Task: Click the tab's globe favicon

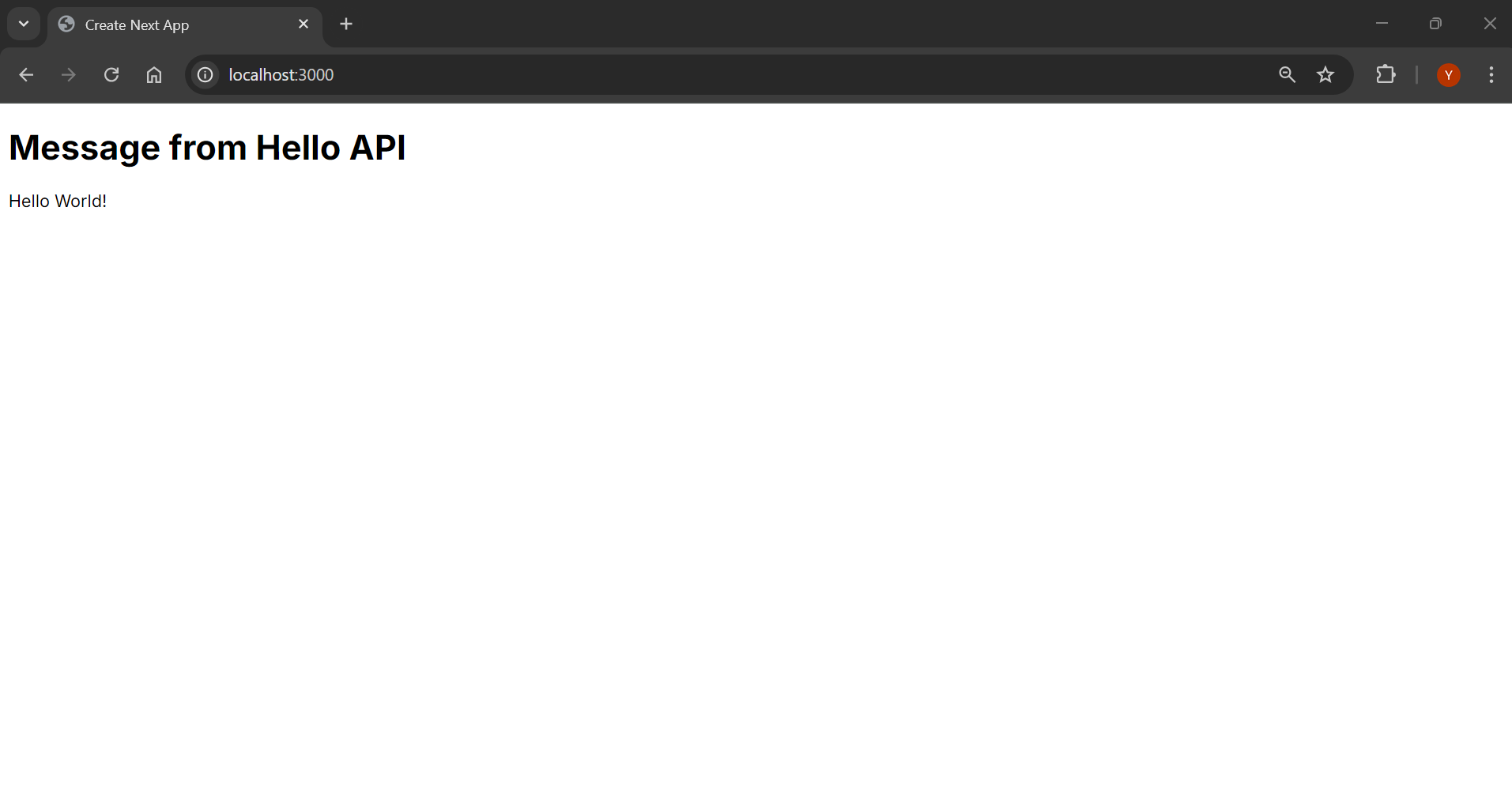Action: (66, 24)
